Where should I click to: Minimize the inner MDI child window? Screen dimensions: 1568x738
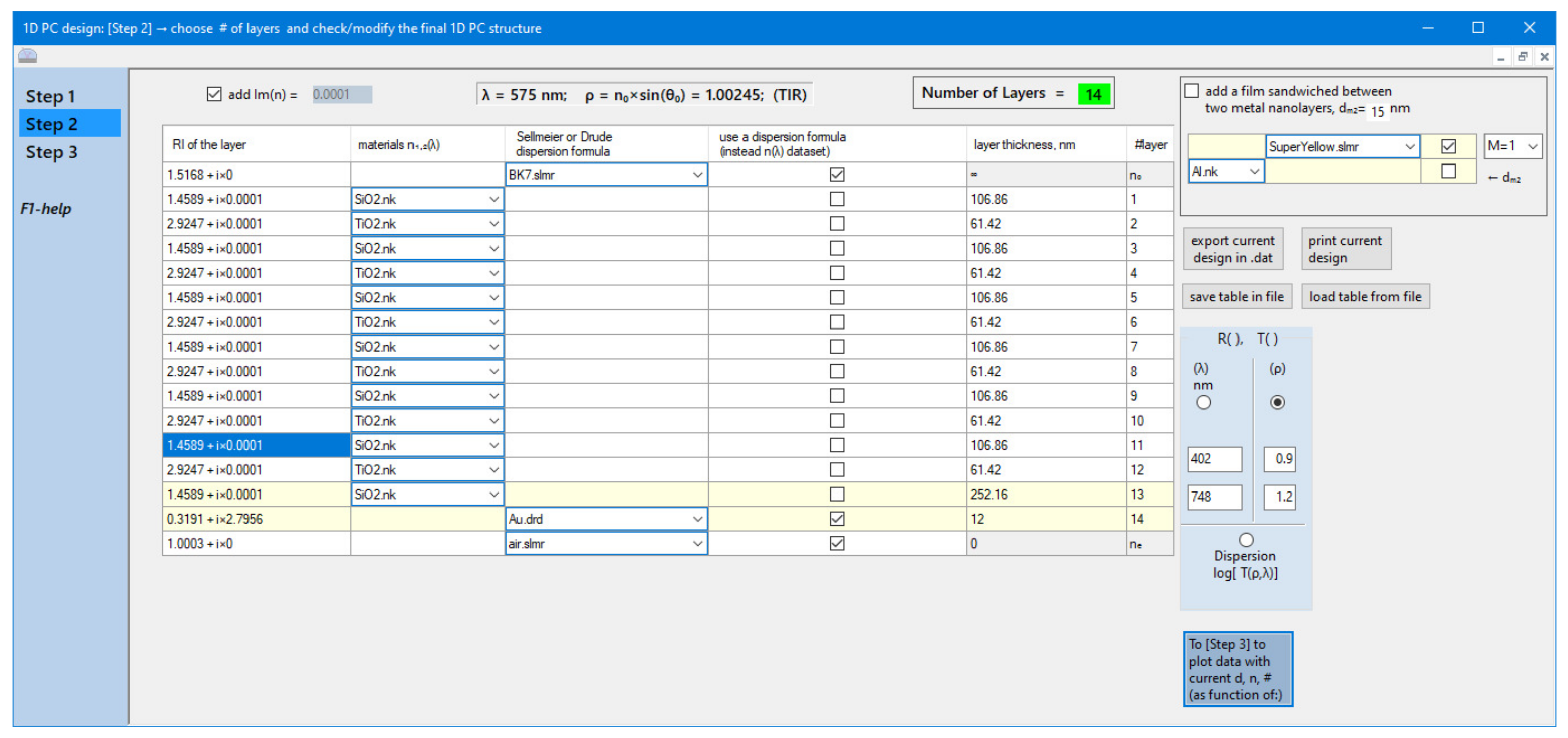(1501, 57)
